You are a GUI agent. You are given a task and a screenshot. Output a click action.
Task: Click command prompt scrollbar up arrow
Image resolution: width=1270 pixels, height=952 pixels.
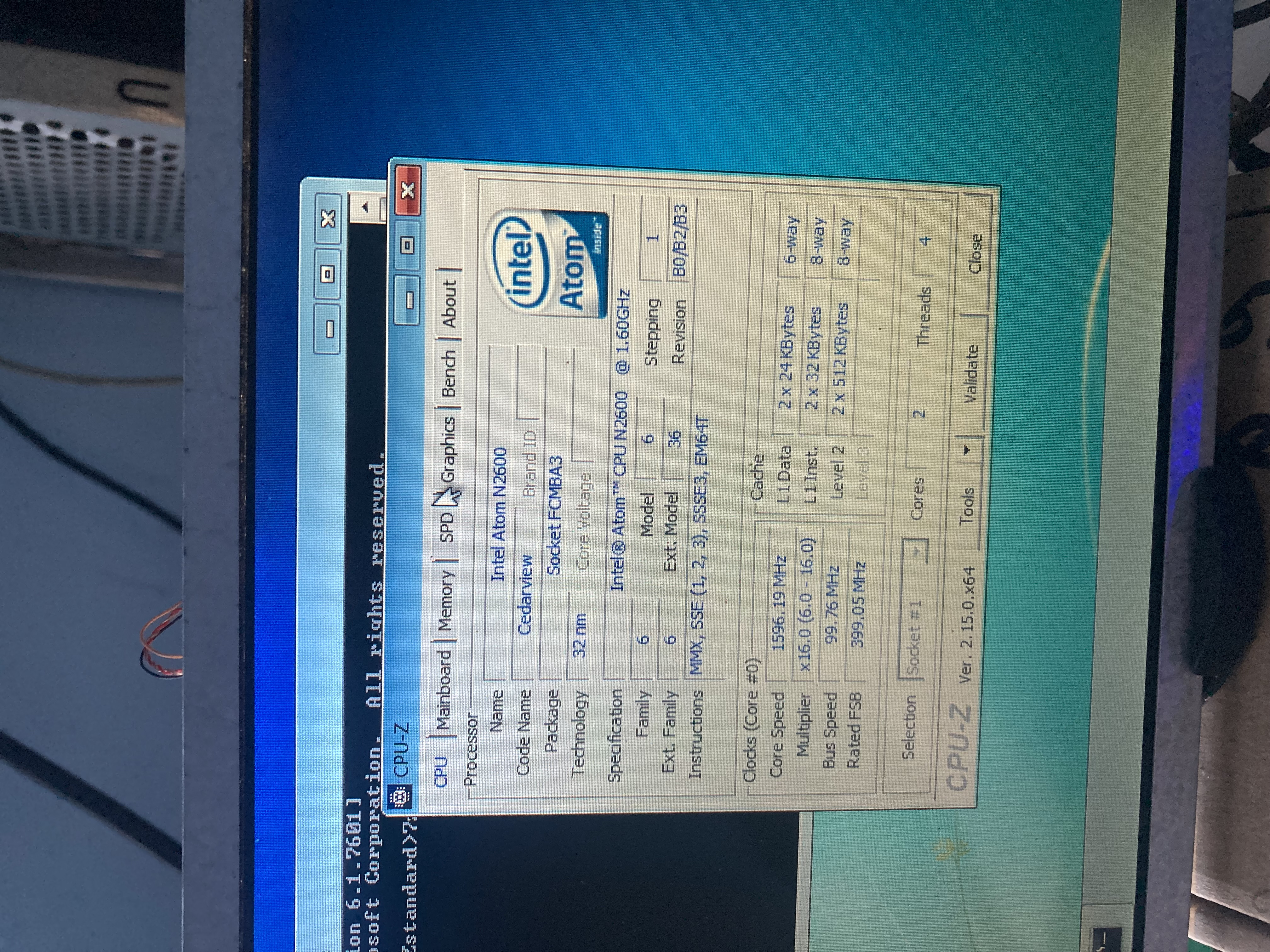click(366, 207)
